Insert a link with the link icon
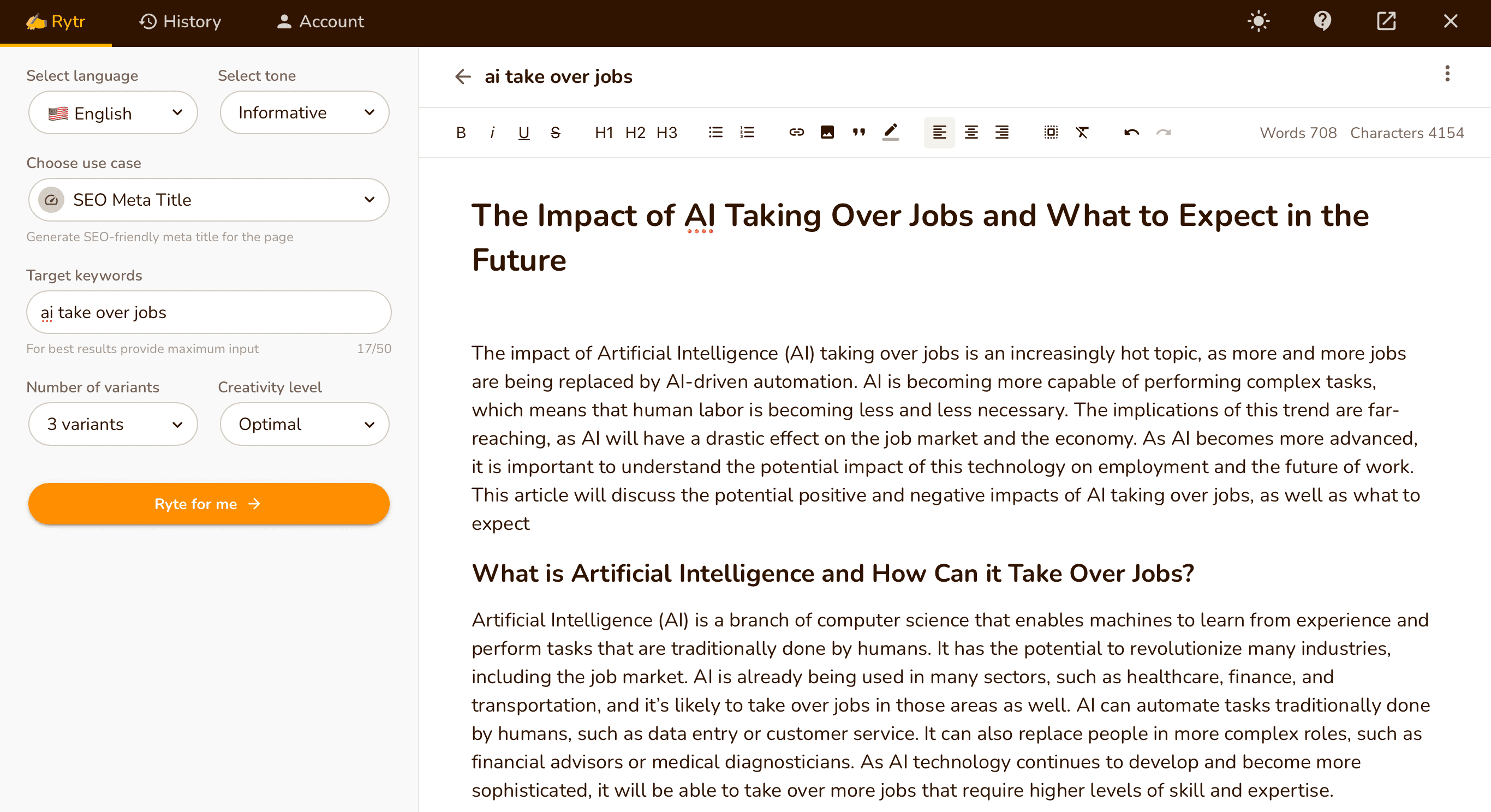This screenshot has height=812, width=1491. click(x=796, y=133)
